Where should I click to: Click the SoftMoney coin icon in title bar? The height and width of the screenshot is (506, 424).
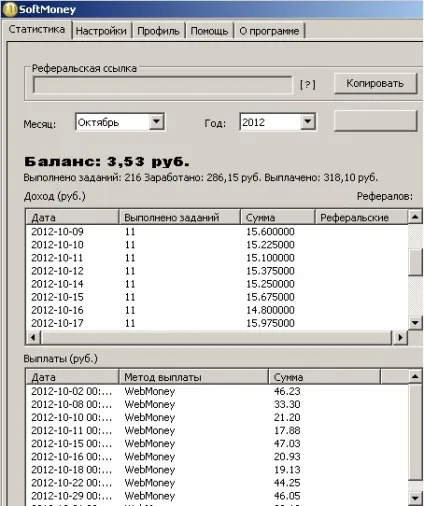9,9
